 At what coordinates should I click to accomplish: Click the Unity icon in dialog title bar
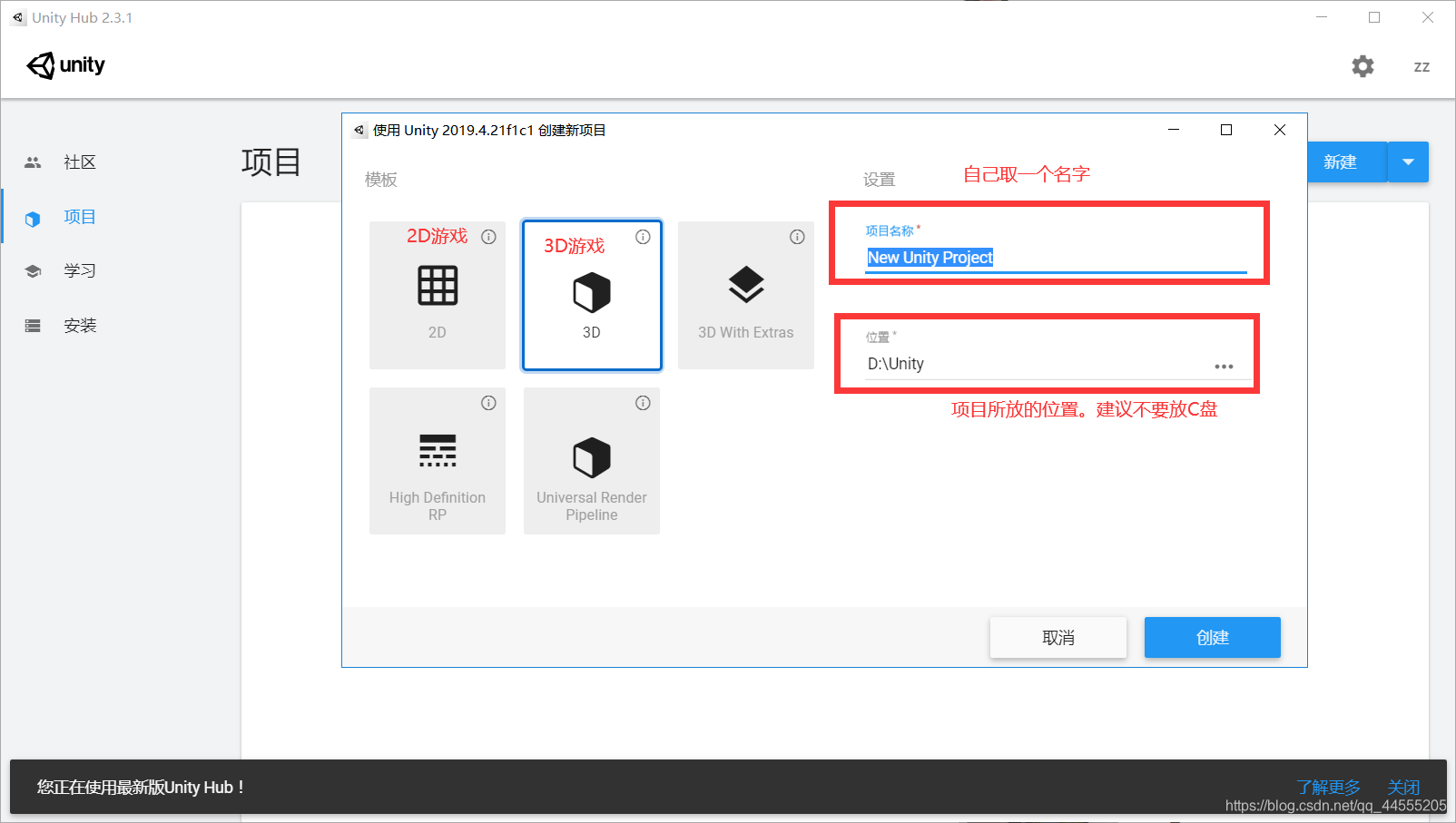coord(359,131)
